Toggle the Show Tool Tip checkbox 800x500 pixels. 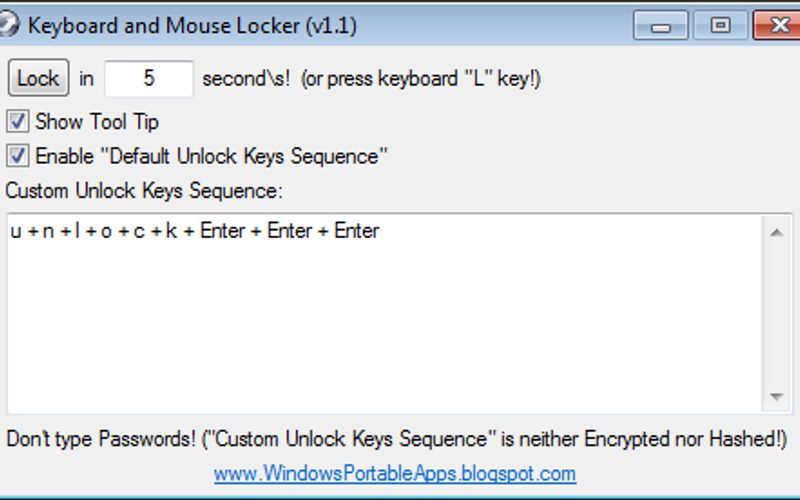point(17,122)
